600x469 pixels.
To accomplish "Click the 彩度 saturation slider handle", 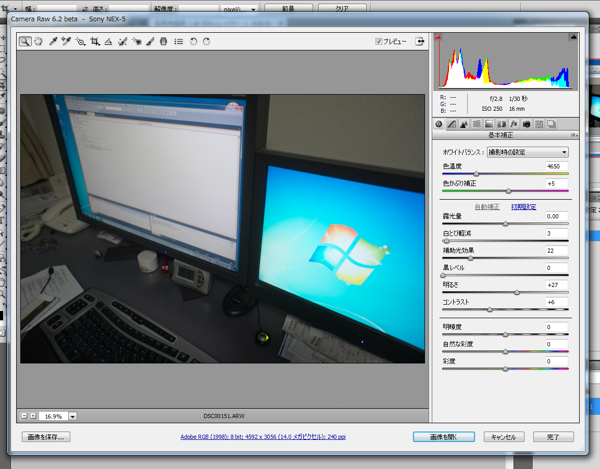I will coord(505,369).
